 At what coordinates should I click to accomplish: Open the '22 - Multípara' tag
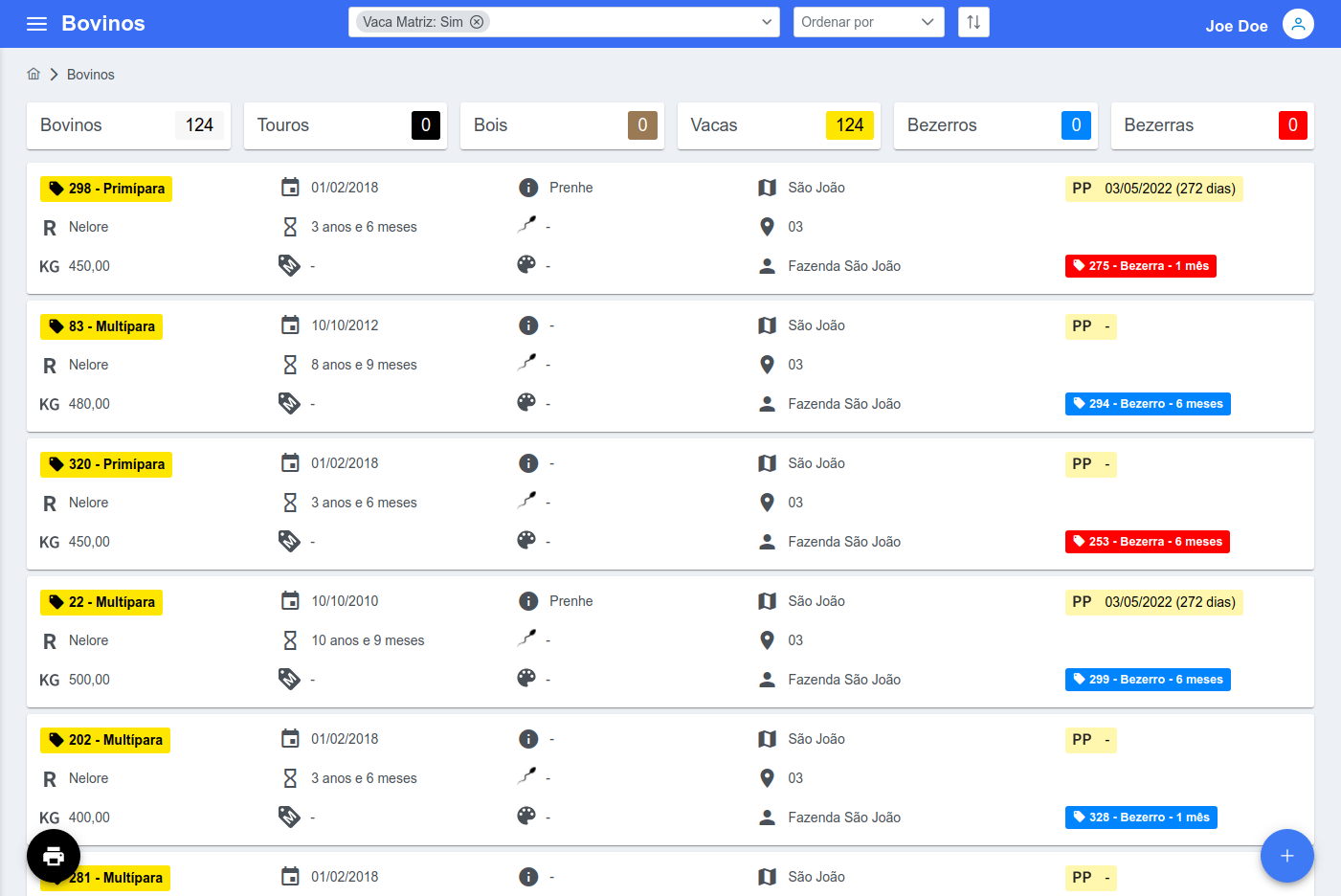click(101, 602)
